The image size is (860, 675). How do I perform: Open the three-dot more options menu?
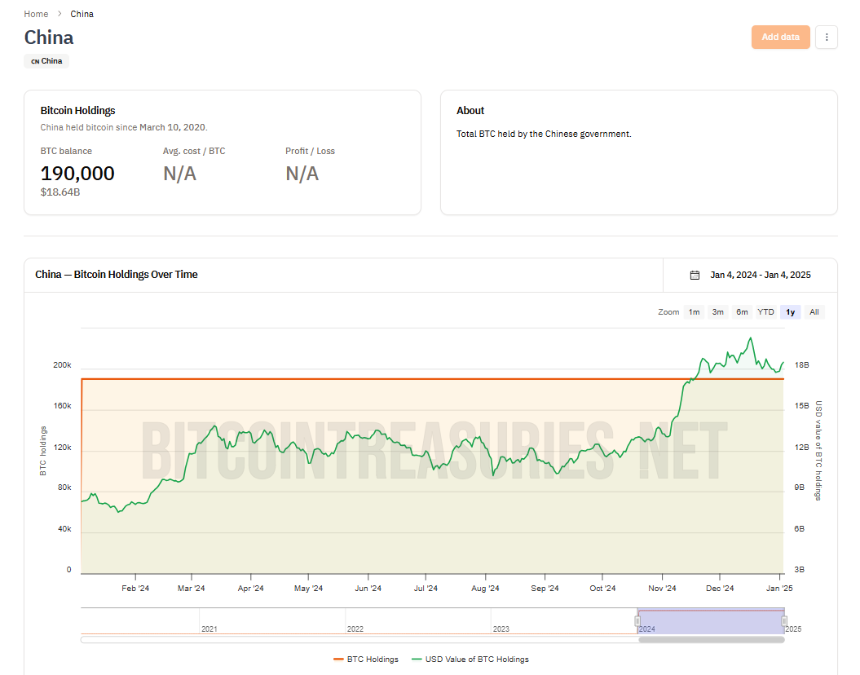pos(826,37)
